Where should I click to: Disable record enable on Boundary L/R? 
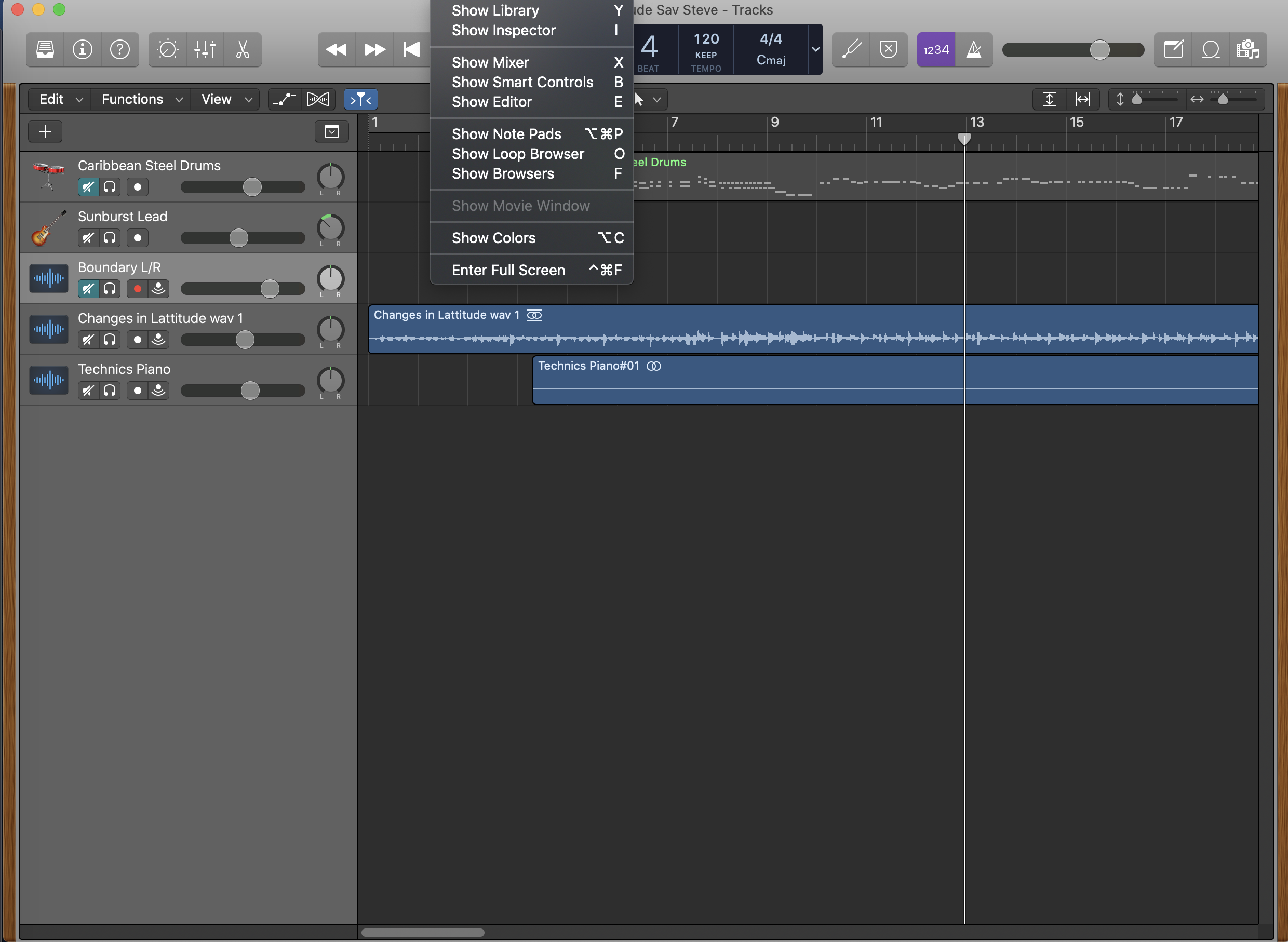(138, 289)
